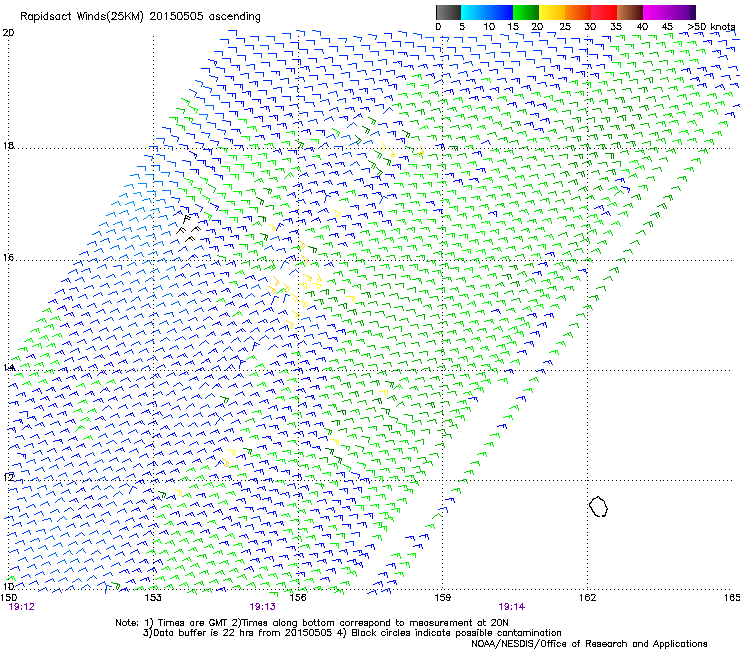Click the dark purple 45-50 knots swatch
This screenshot has width=740, height=650.
click(x=682, y=12)
